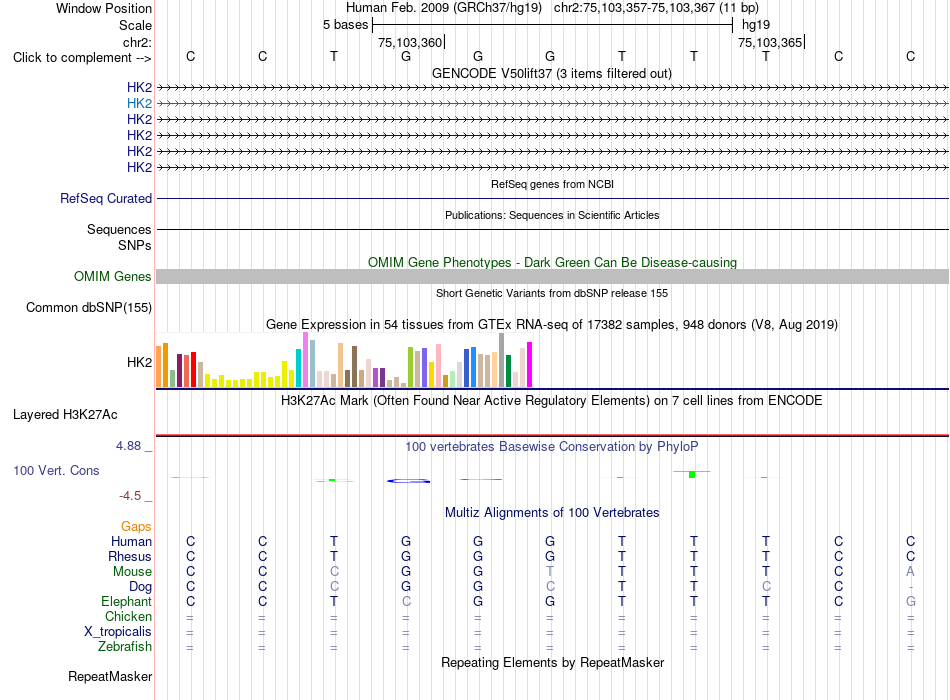Click the genome position header text
Viewport: 950px width, 700px height.
pos(552,8)
